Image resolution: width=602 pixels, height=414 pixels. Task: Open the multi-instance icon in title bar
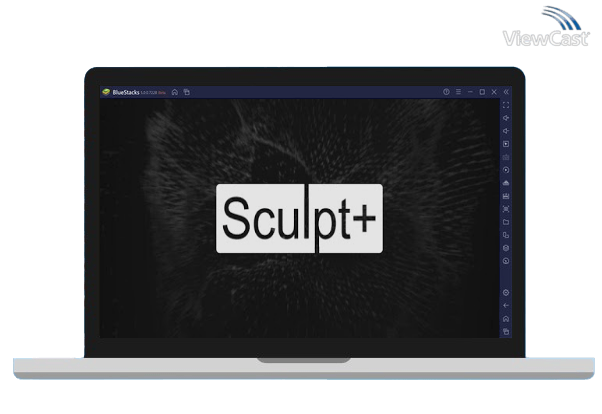pyautogui.click(x=187, y=92)
